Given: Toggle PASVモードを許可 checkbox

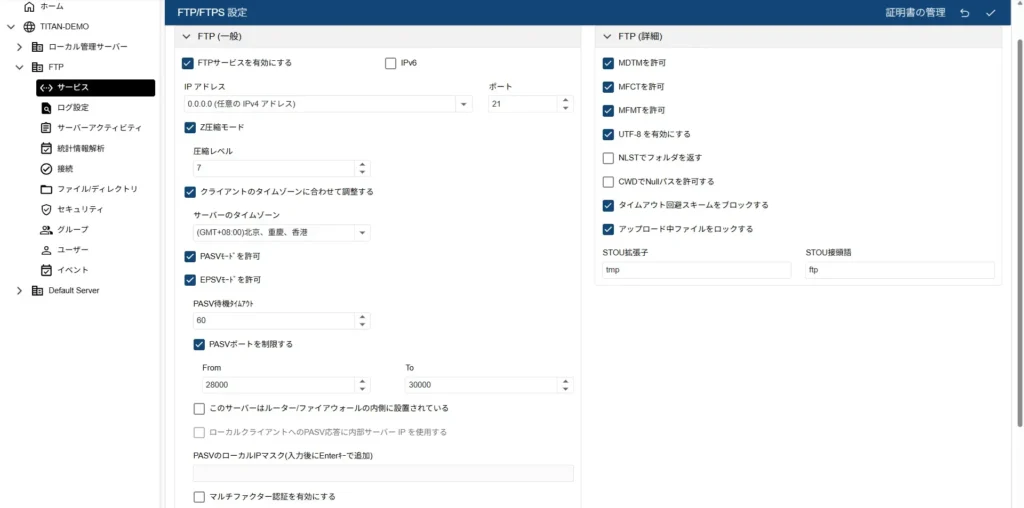Looking at the screenshot, I should tap(191, 257).
